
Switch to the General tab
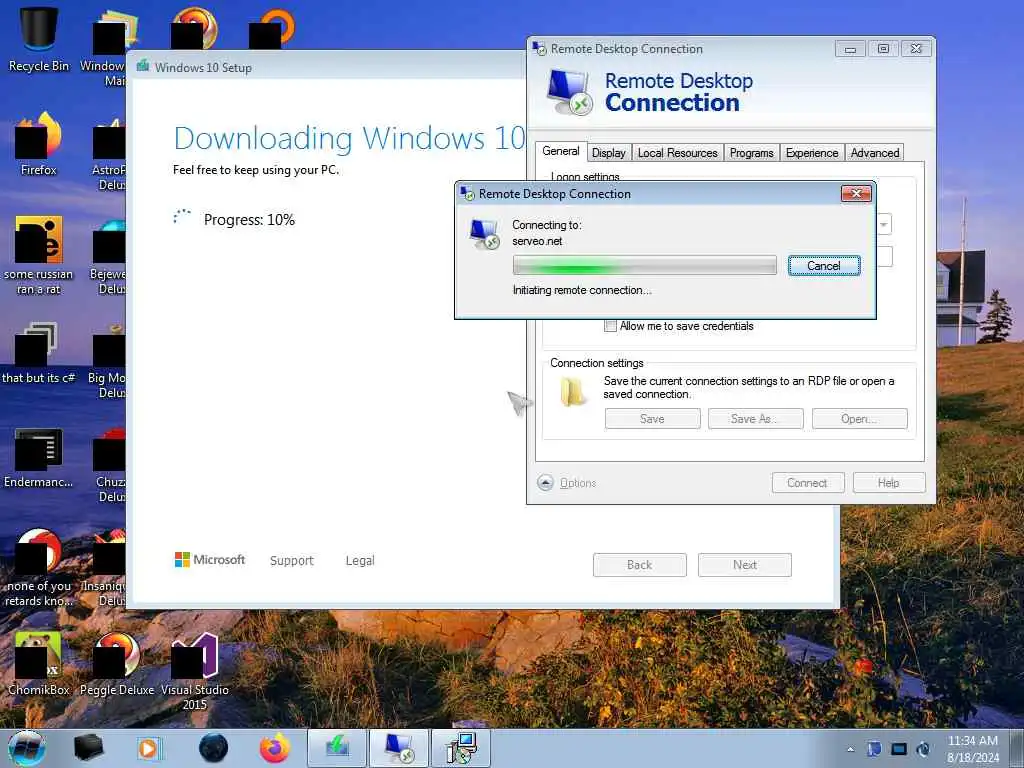click(x=561, y=152)
